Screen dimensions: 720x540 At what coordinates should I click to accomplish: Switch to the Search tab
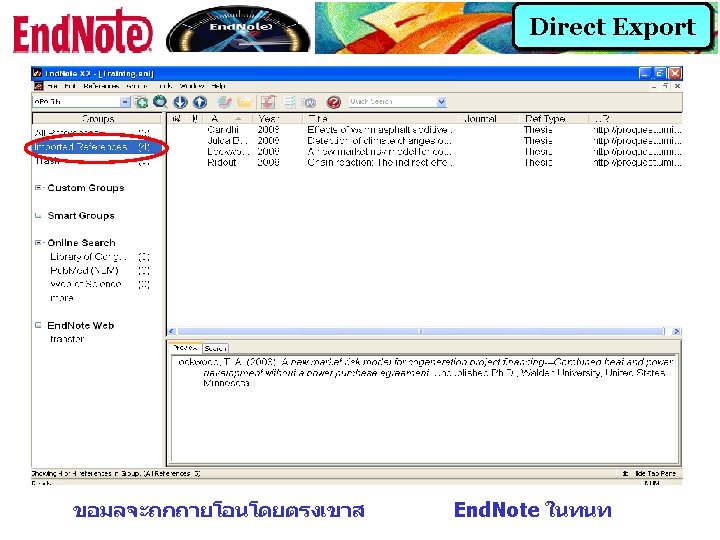[x=215, y=348]
